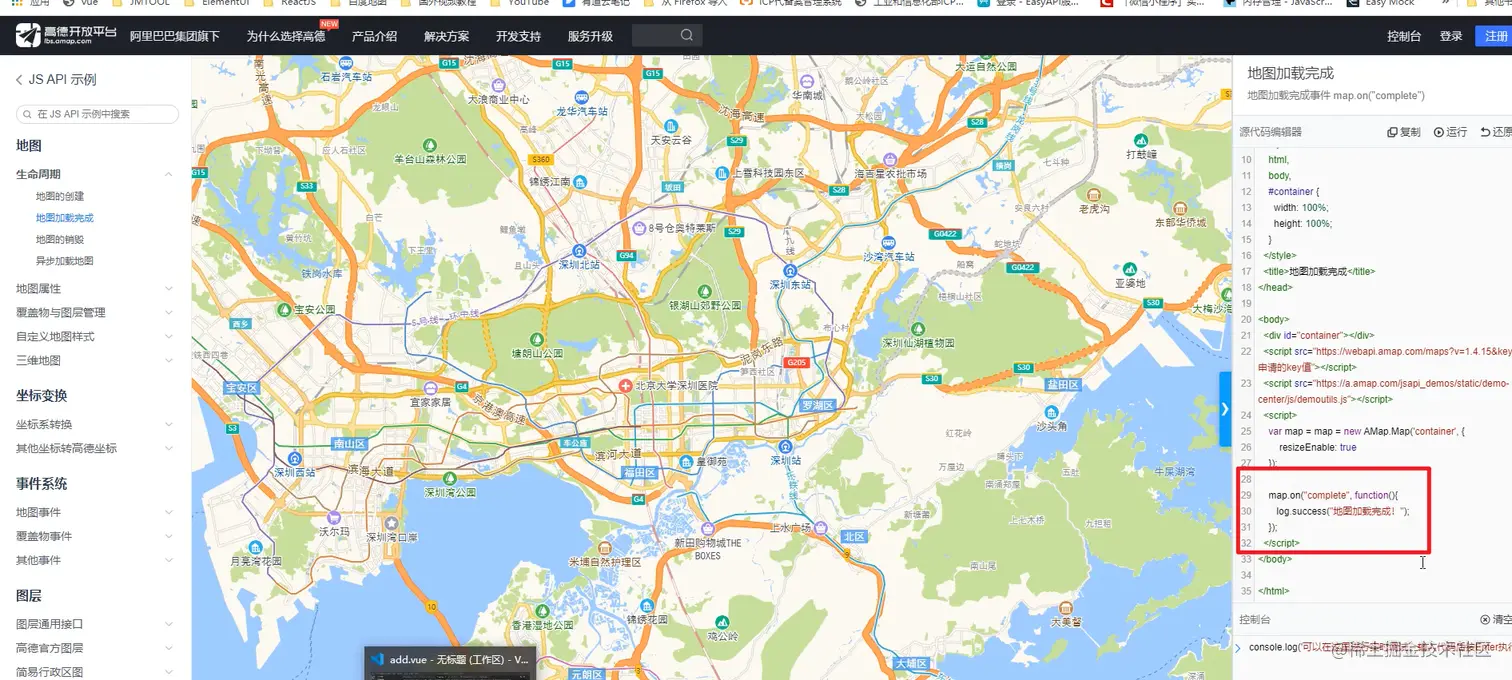Click code line 30 log.success text
The height and width of the screenshot is (680, 1512).
click(1343, 511)
